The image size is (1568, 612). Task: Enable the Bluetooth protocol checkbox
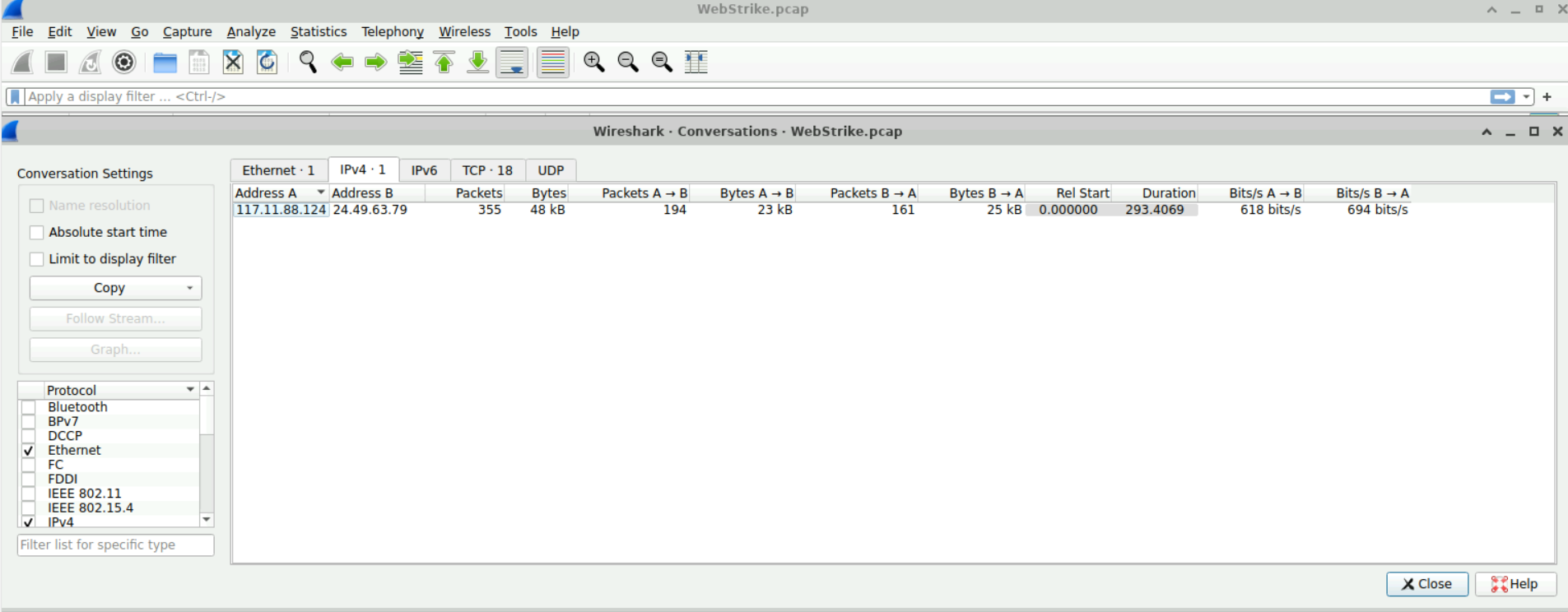click(x=29, y=407)
